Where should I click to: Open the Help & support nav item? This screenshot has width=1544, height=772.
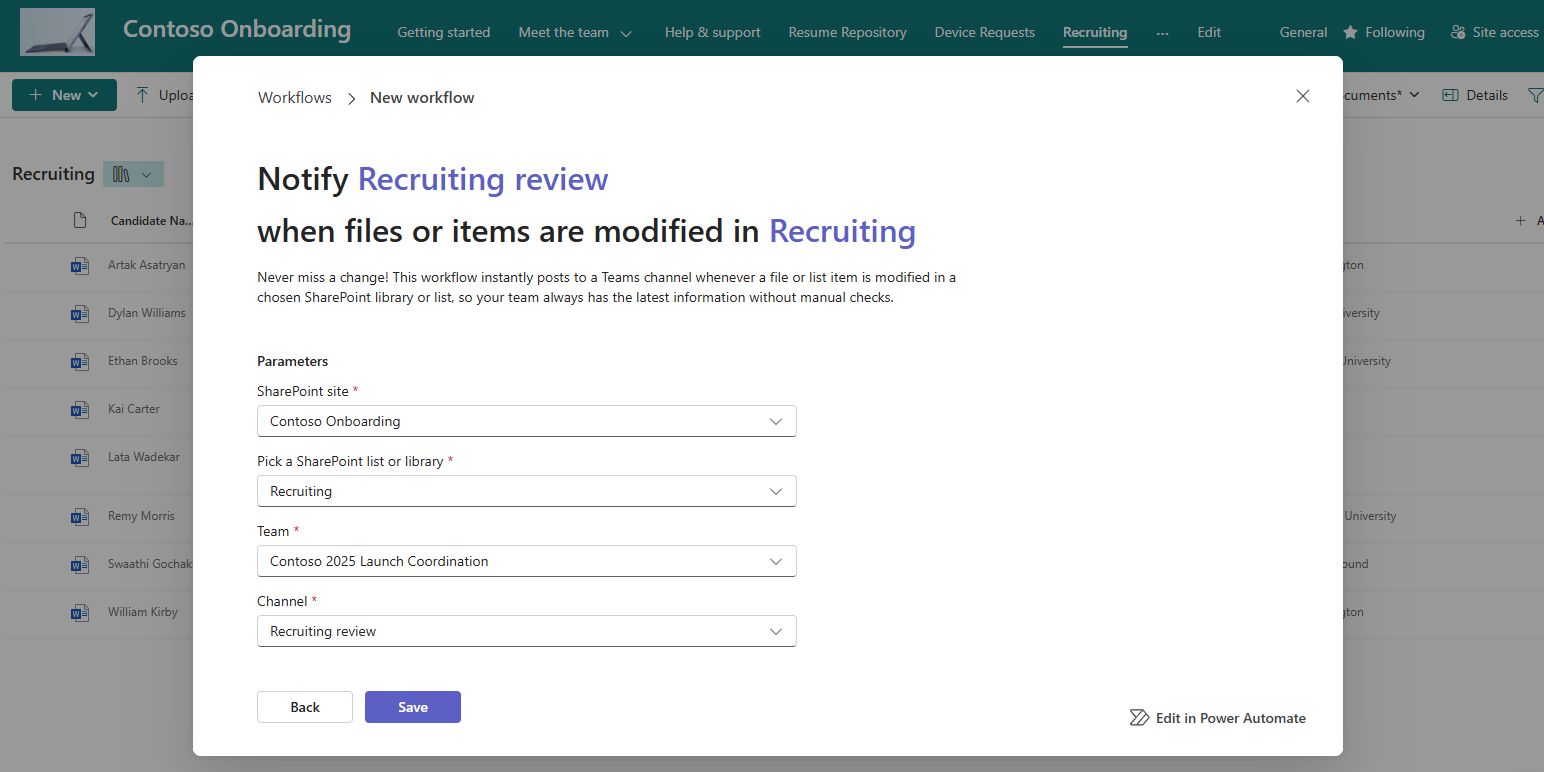pos(713,32)
